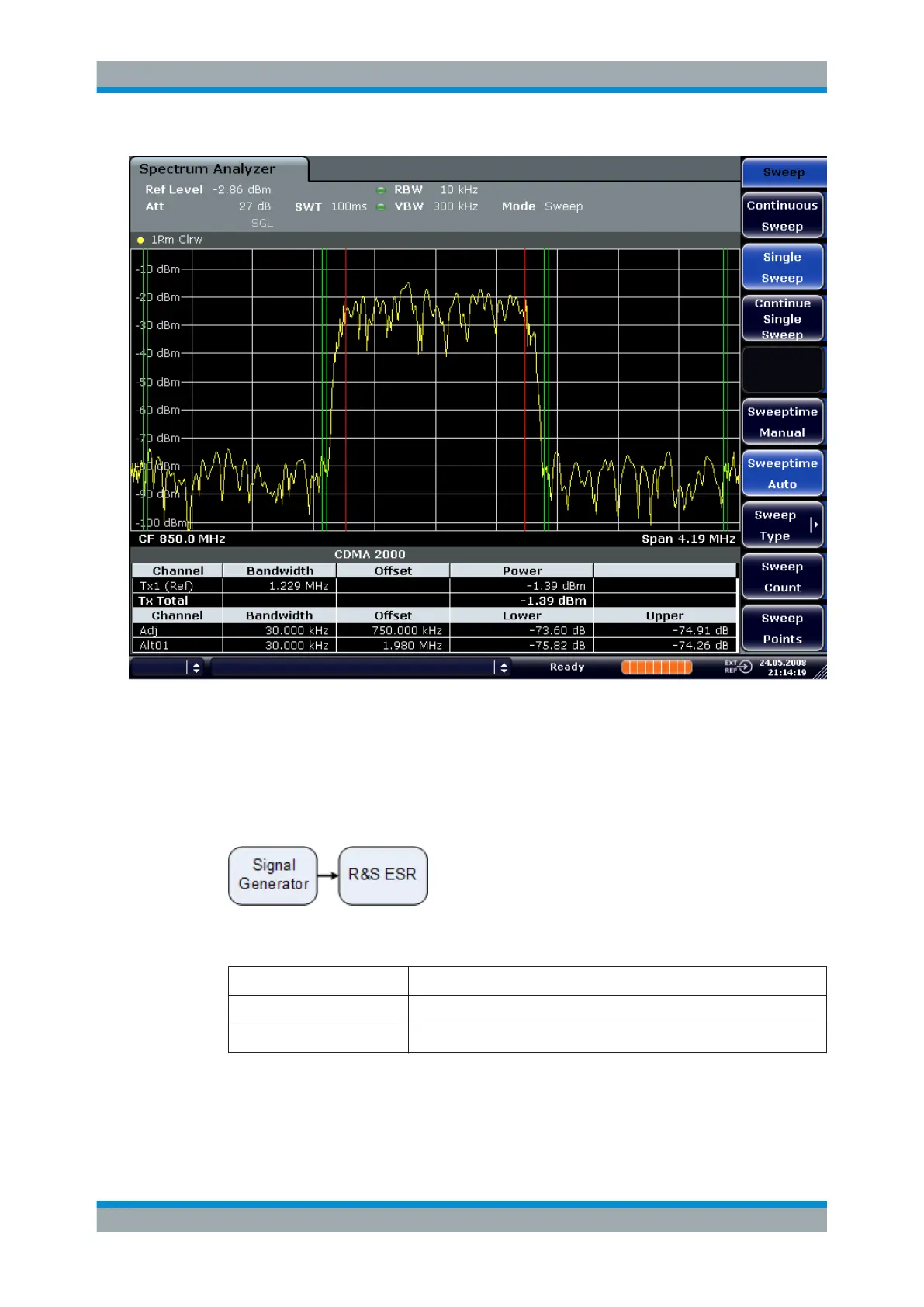Screen dimensions: 924x1307
Task: Select the Spectrum Analyzer tab
Action: [219, 169]
